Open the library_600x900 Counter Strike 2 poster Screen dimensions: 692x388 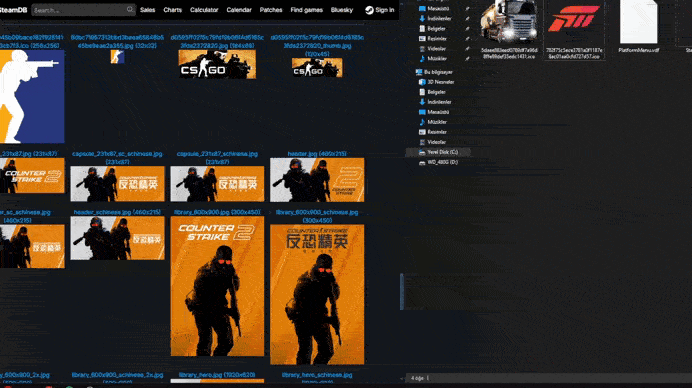[x=217, y=286]
